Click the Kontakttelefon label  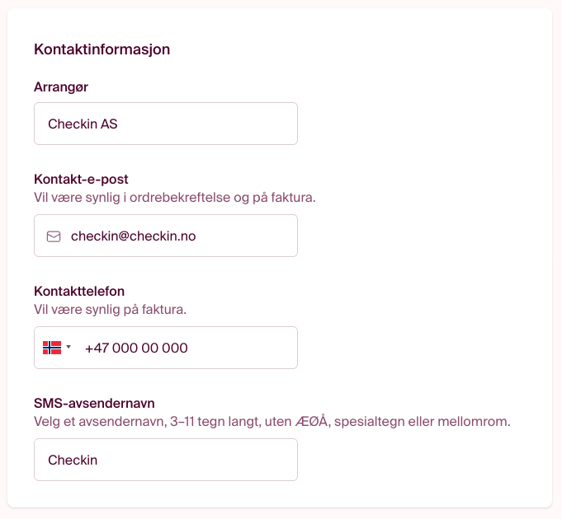point(79,291)
